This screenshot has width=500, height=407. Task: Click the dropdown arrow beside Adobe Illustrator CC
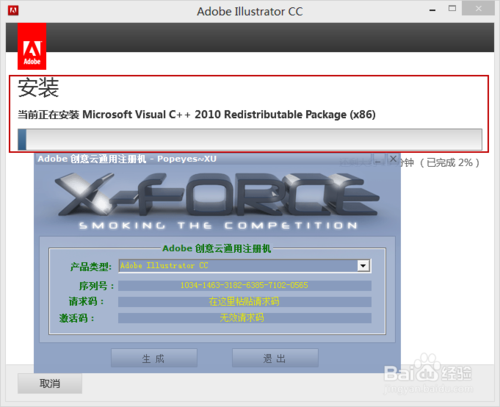(x=363, y=266)
